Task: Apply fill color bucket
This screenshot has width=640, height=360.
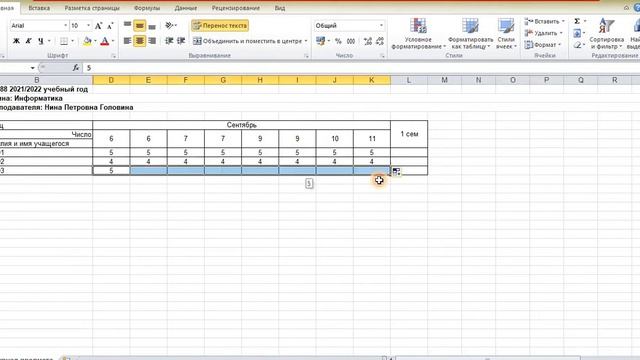Action: coord(87,41)
